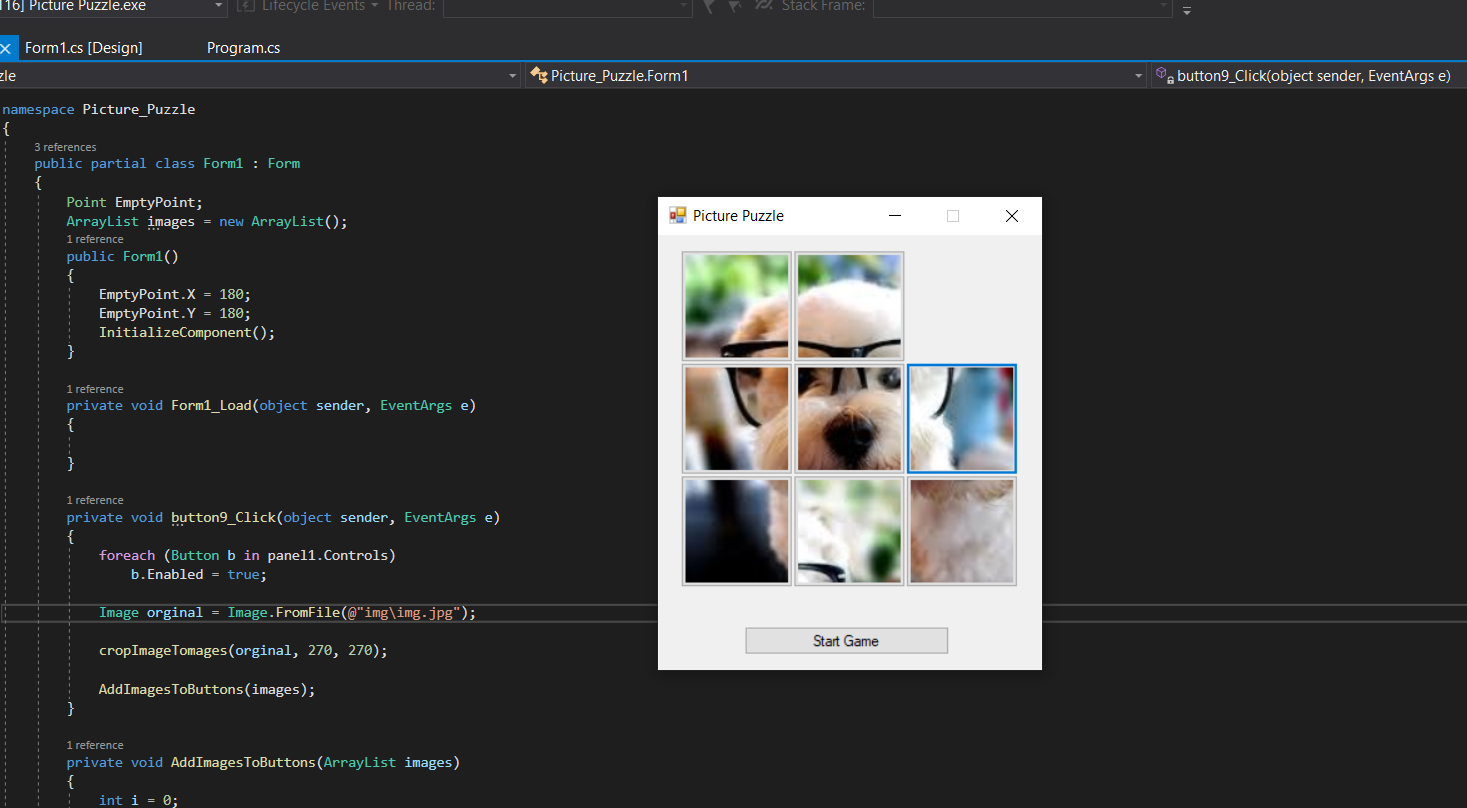Click the Step Into debug icon
Image resolution: width=1467 pixels, height=808 pixels.
click(709, 7)
